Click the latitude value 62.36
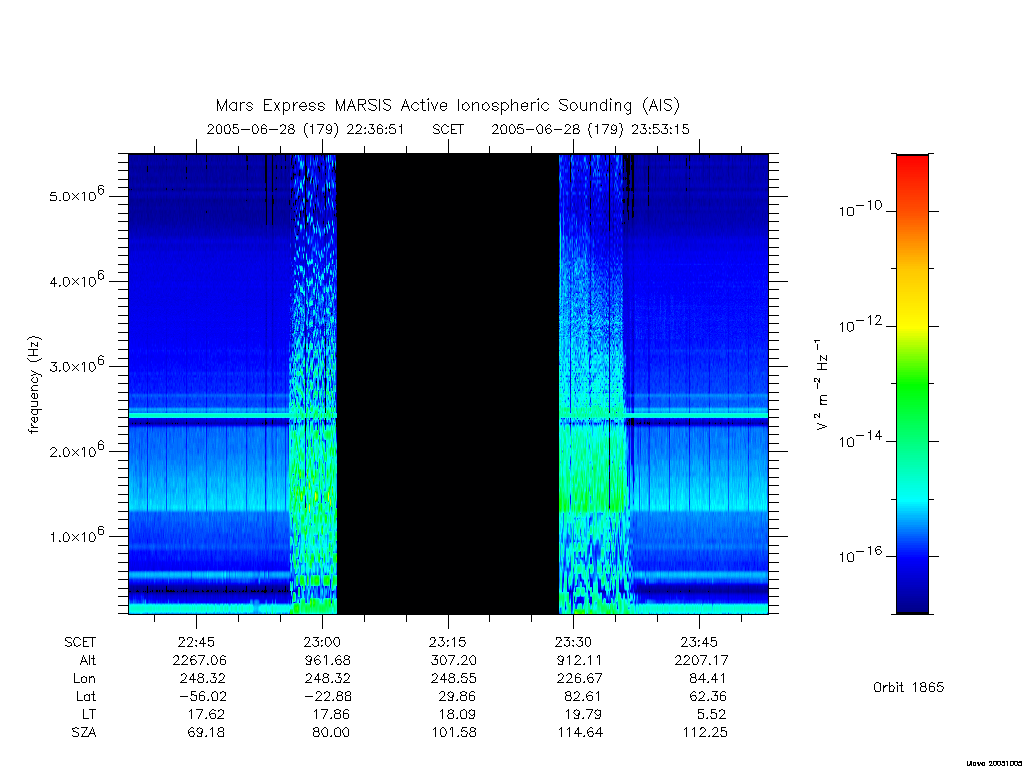 [708, 696]
